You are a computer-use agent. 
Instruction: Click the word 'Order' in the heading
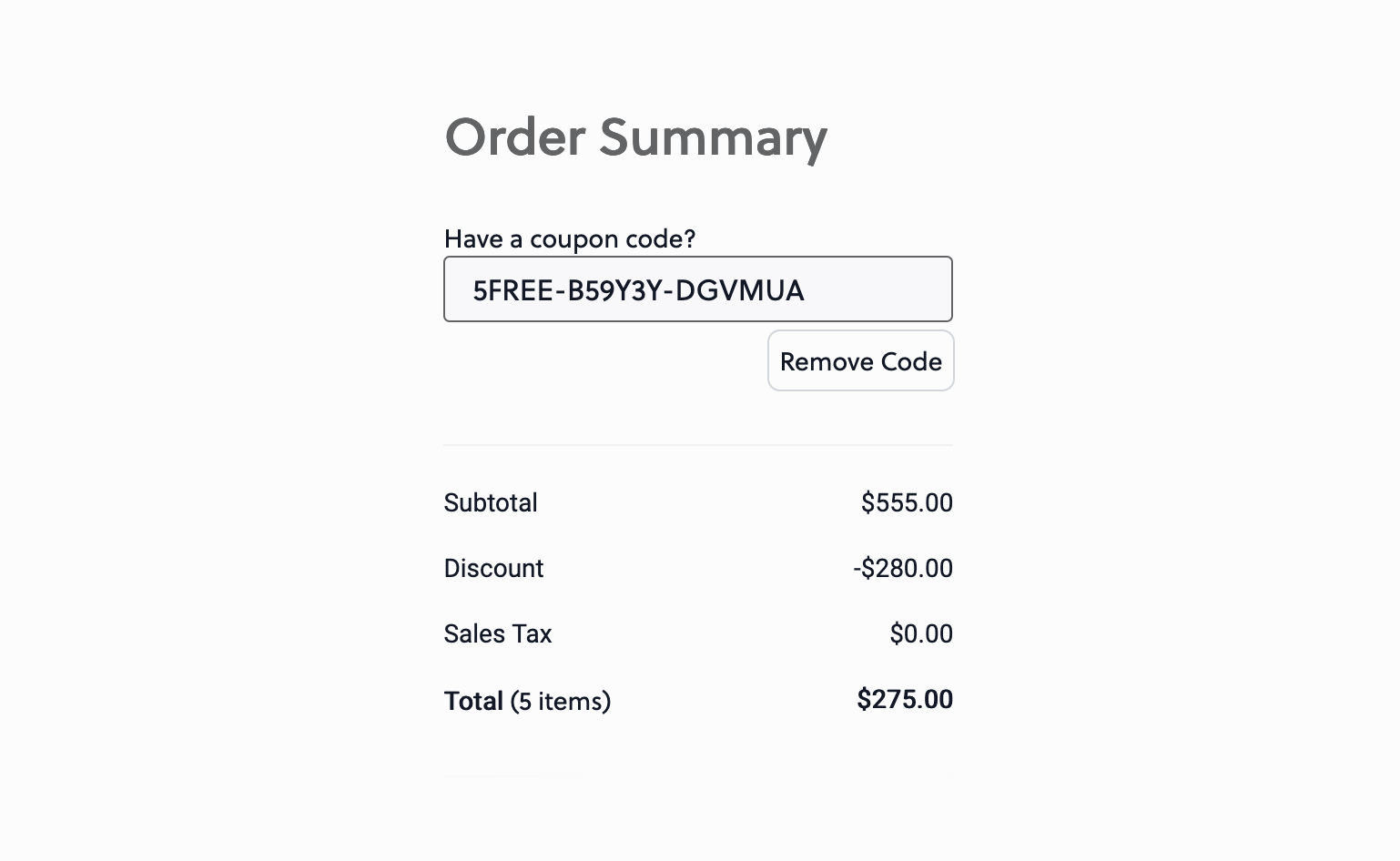(515, 137)
